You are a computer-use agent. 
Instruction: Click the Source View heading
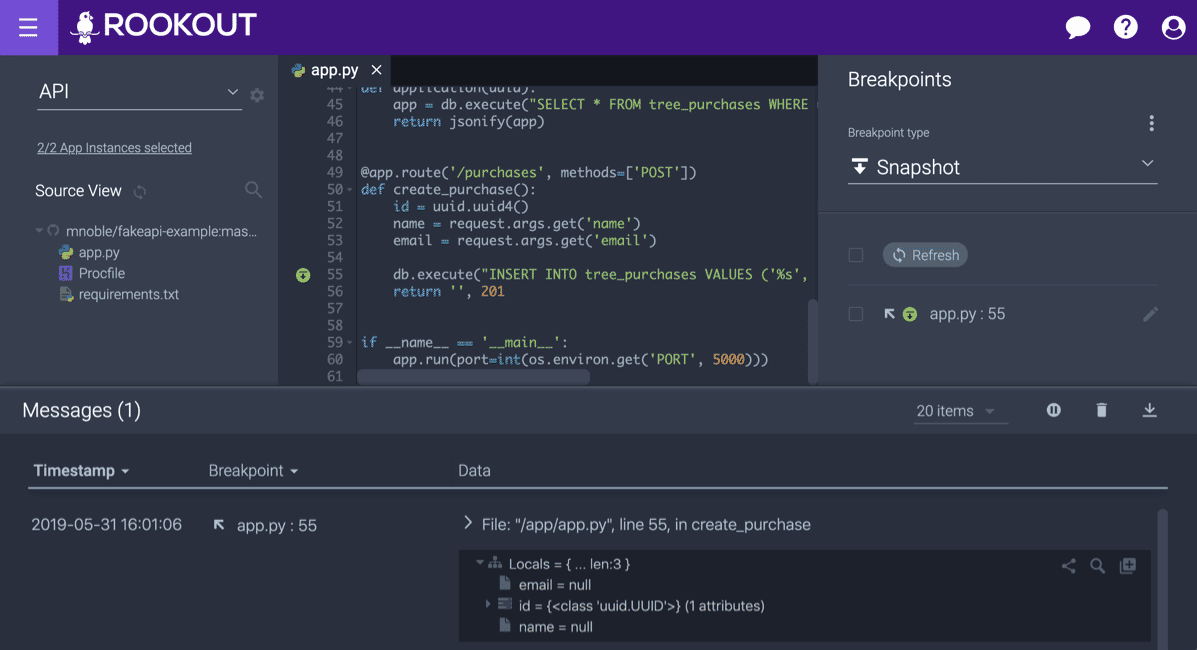click(x=78, y=191)
